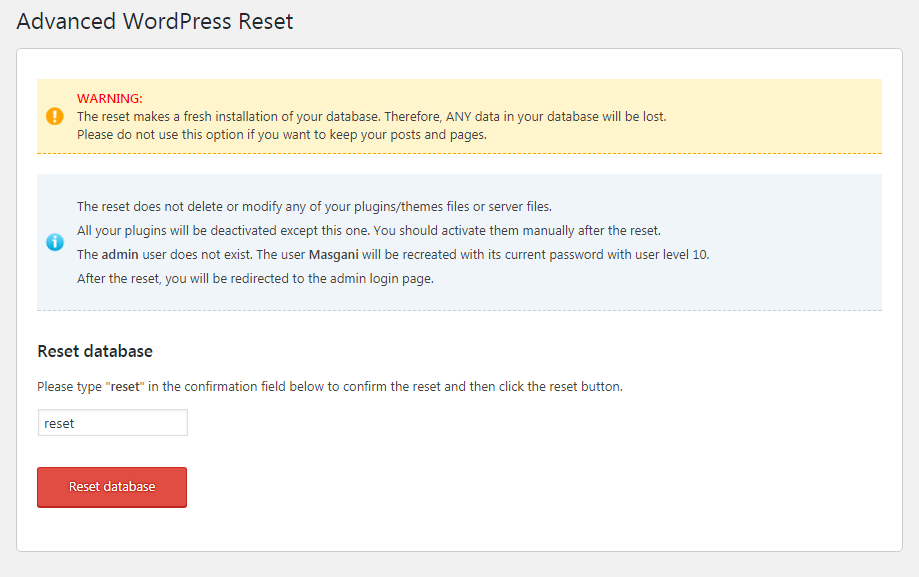
Task: Click the line "After the reset, you will be redirected"
Action: point(256,279)
